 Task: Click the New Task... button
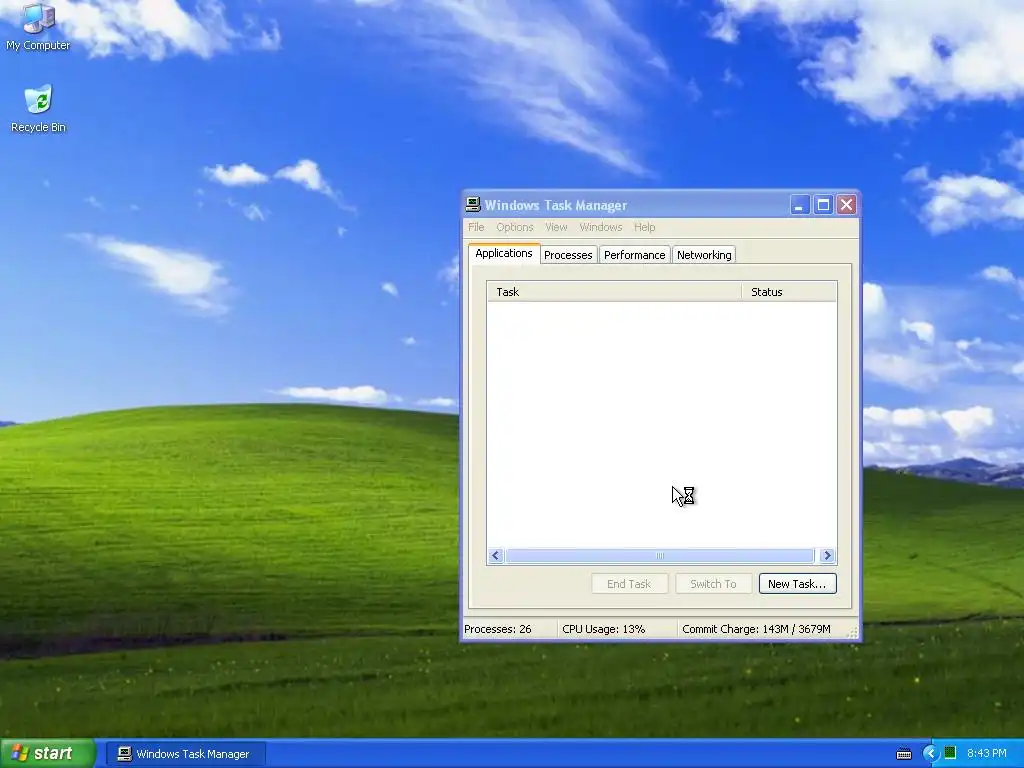coord(797,584)
